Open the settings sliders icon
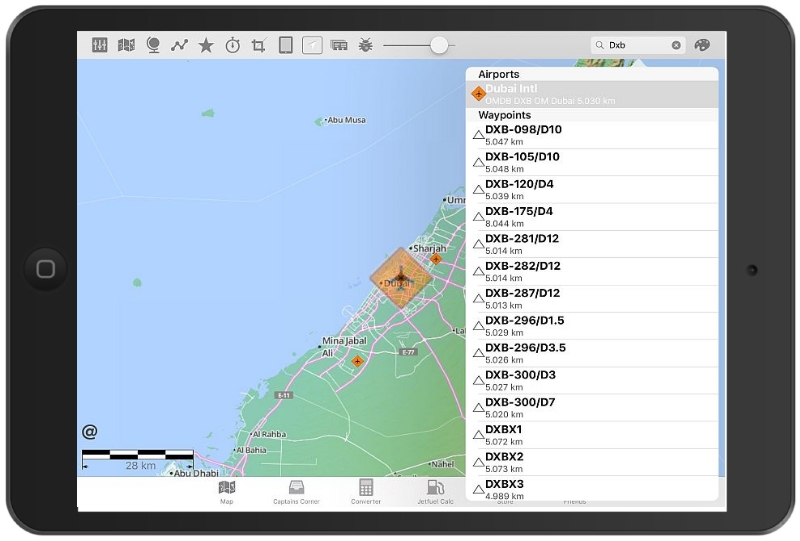Viewport: 800px width, 541px height. (x=99, y=45)
